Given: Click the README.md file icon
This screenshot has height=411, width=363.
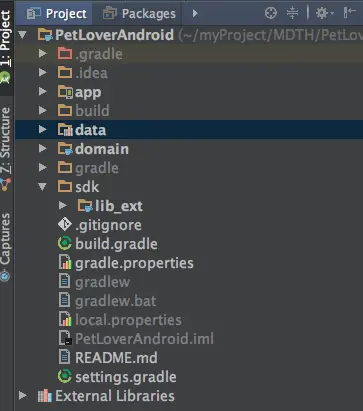Looking at the screenshot, I should [64, 357].
